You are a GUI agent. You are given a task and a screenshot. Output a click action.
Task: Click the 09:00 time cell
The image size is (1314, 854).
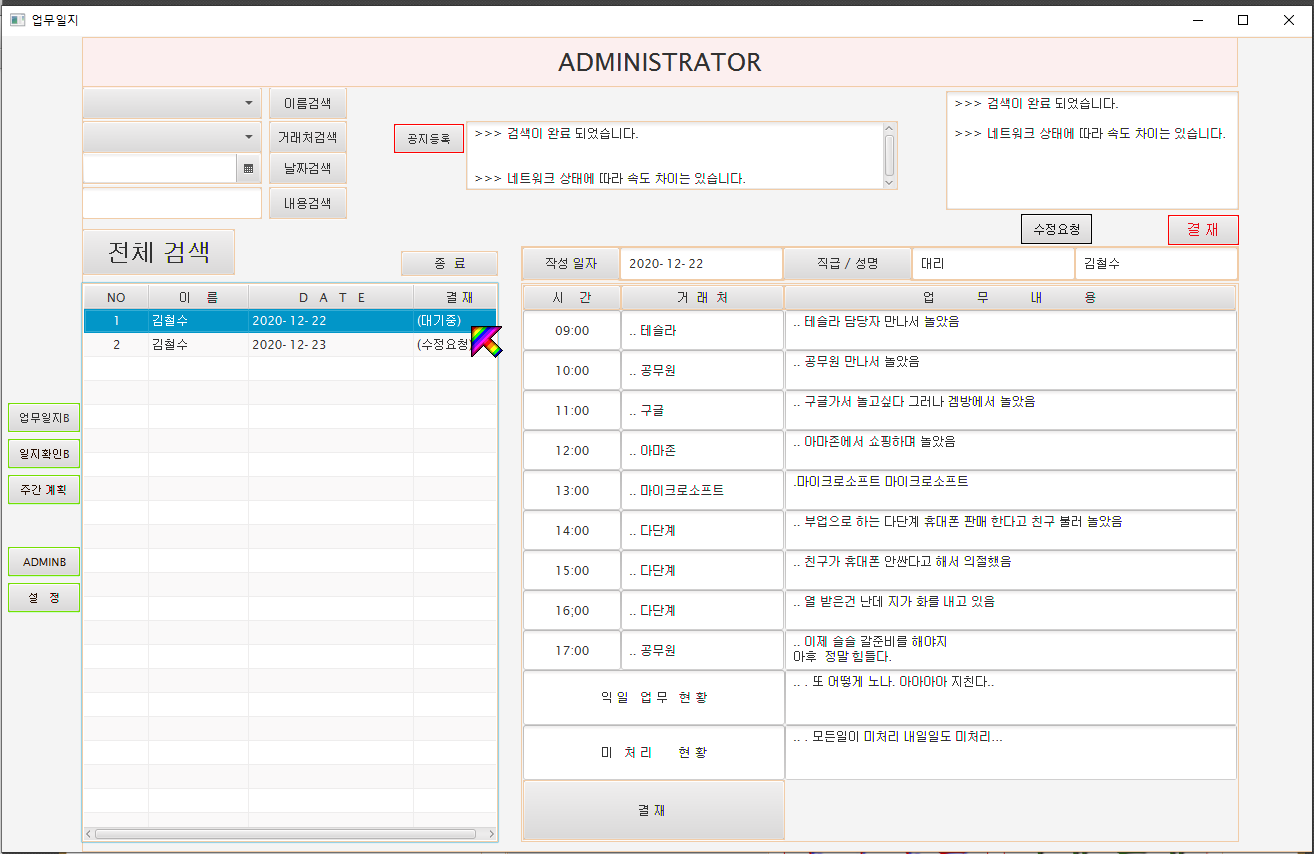572,330
